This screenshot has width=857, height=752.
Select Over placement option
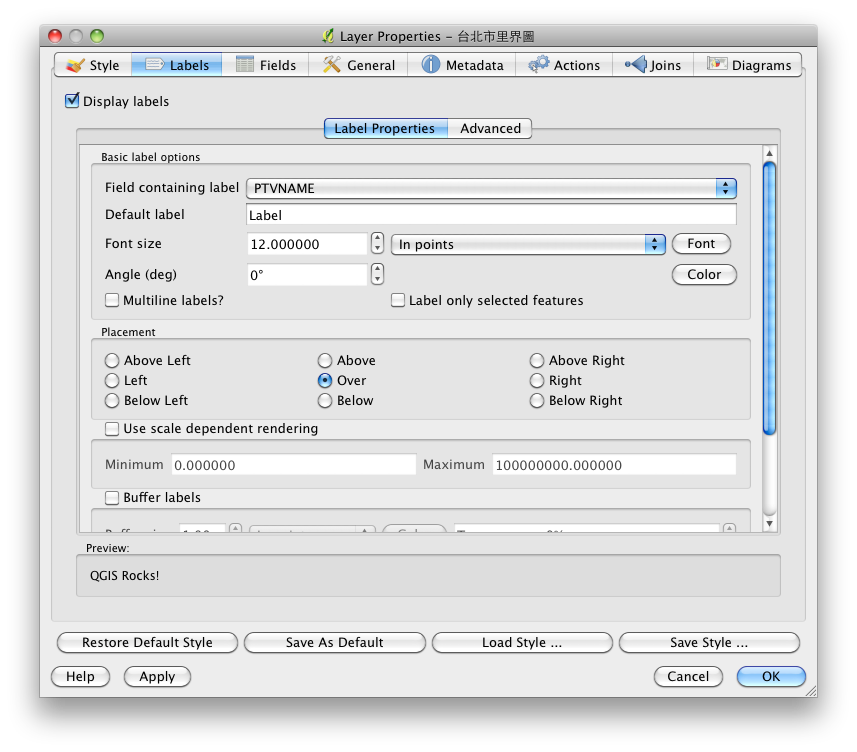point(325,380)
